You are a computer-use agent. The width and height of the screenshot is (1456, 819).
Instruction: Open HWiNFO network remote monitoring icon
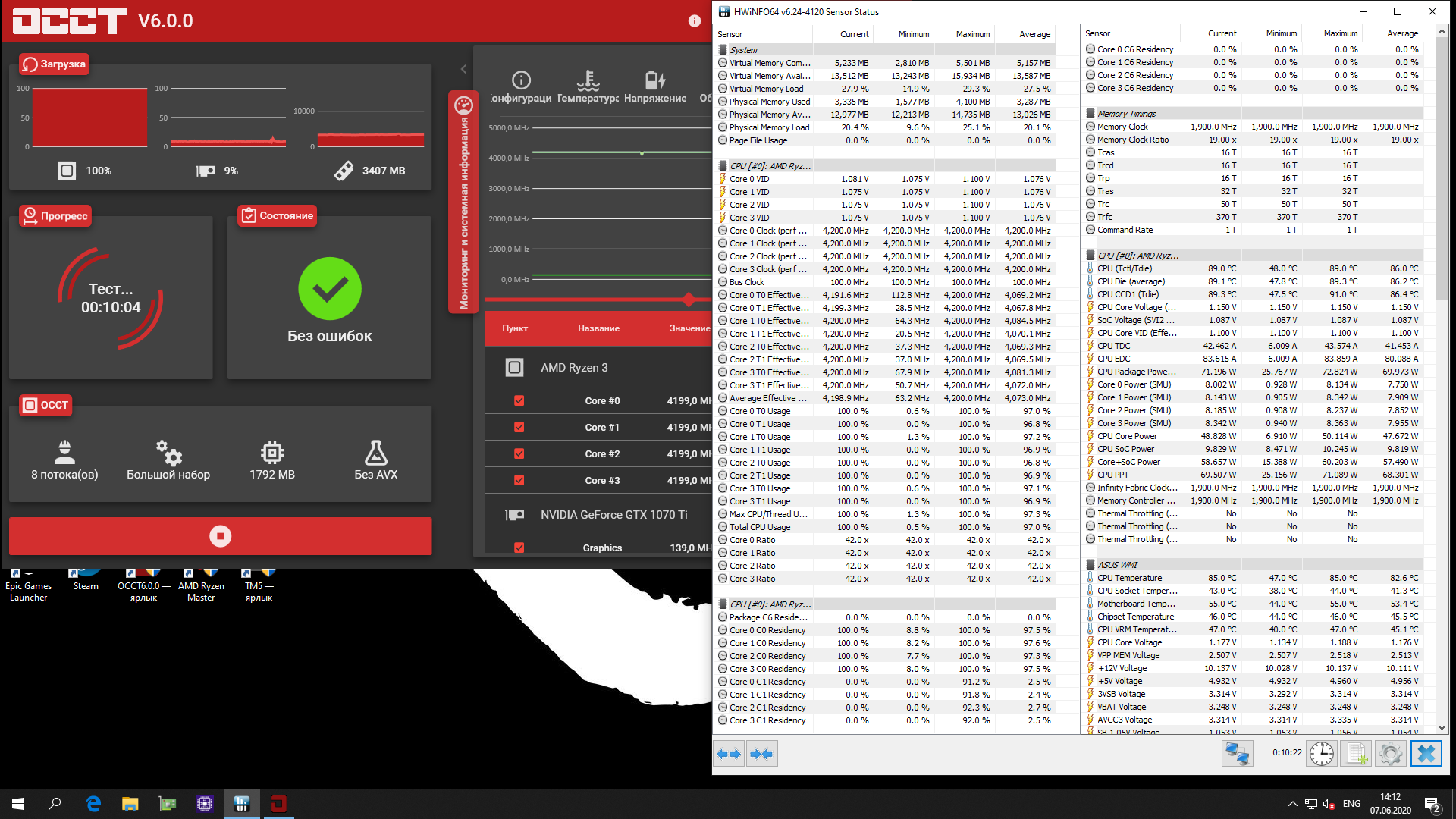tap(1237, 754)
